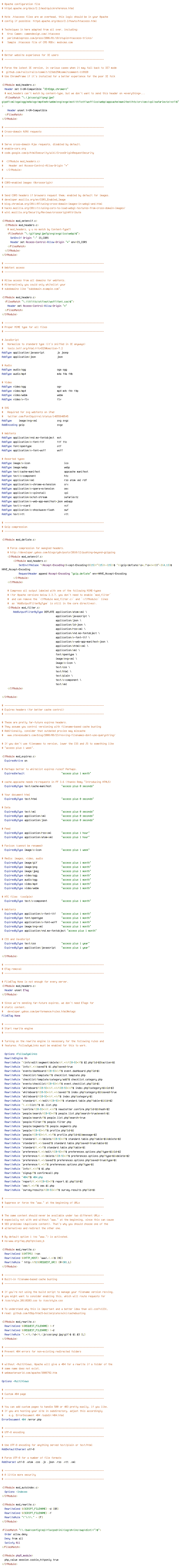Select the 'Header unset ETag' line
Screen dimensions: 181x1568
[x=17, y=990]
